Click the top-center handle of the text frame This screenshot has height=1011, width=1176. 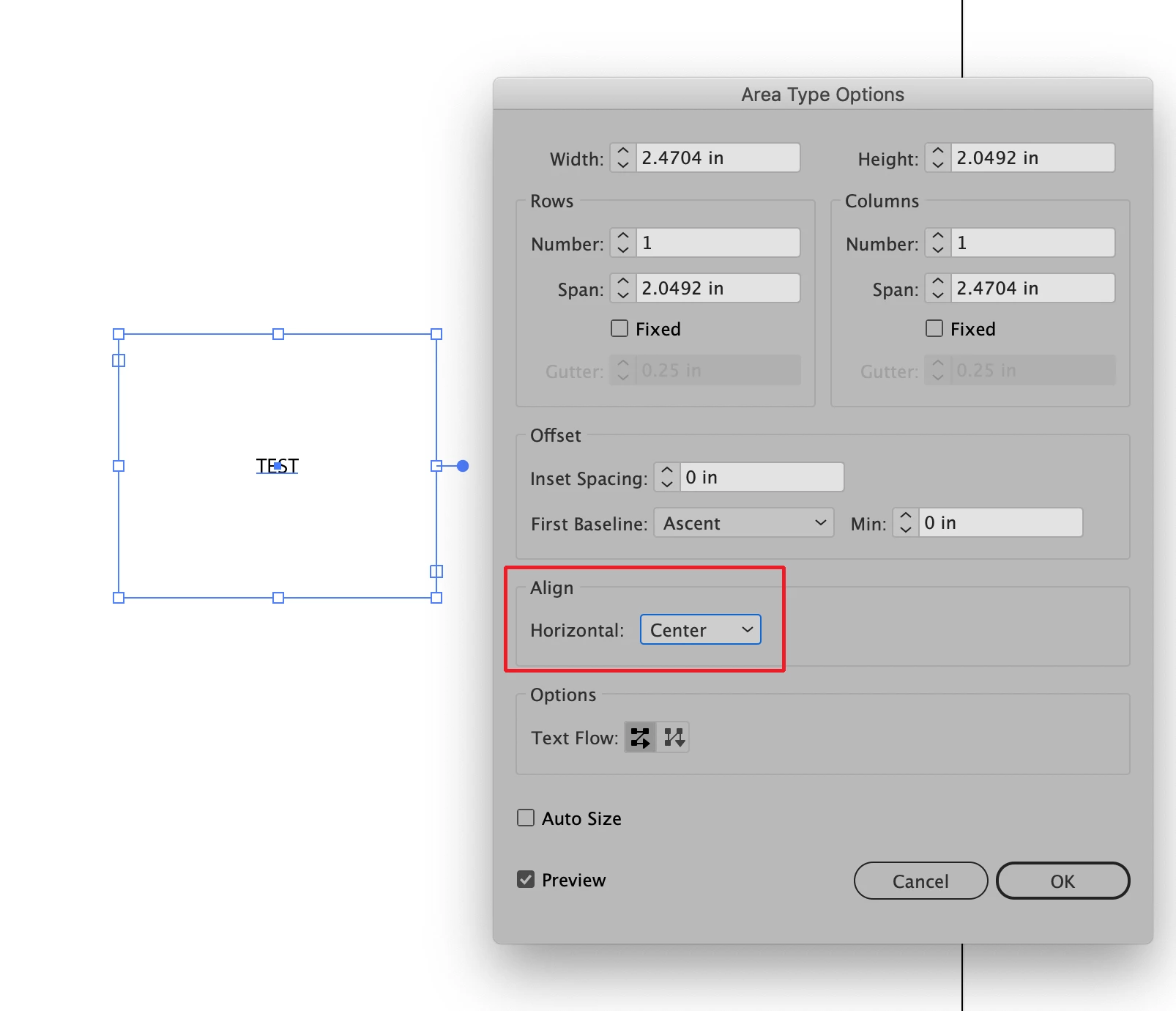[278, 334]
